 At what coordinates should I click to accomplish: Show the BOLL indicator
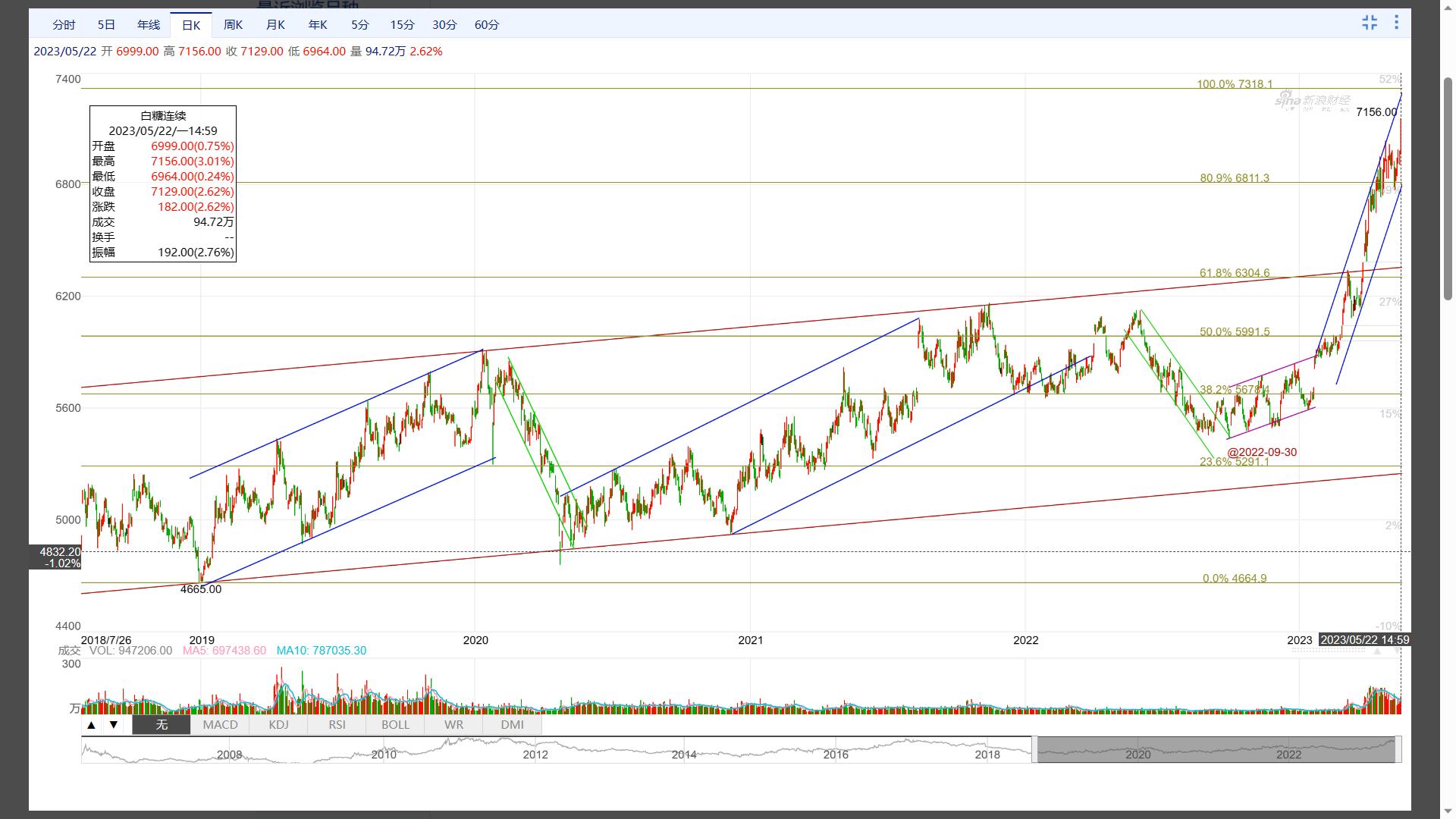395,725
